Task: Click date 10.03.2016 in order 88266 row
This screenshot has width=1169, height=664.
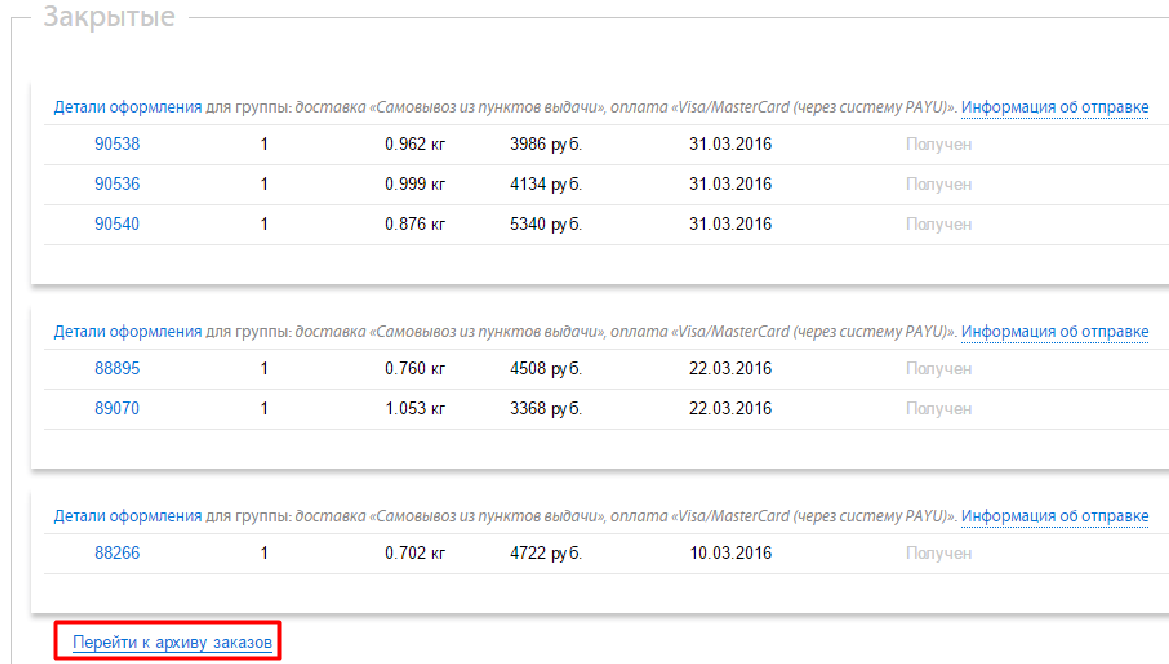Action: click(x=730, y=553)
